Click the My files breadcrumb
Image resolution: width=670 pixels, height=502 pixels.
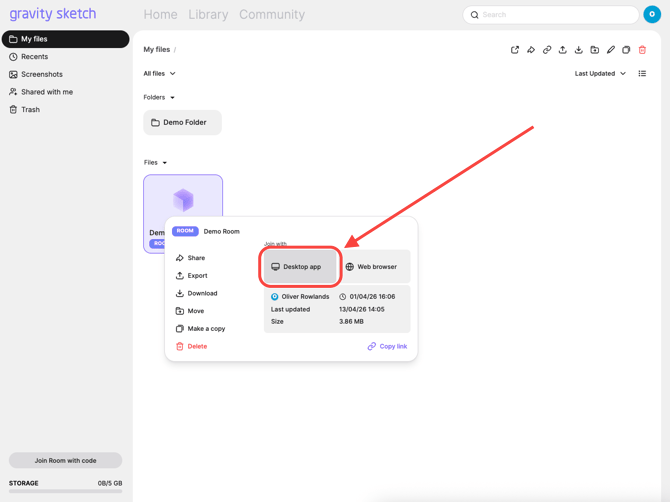(x=156, y=50)
